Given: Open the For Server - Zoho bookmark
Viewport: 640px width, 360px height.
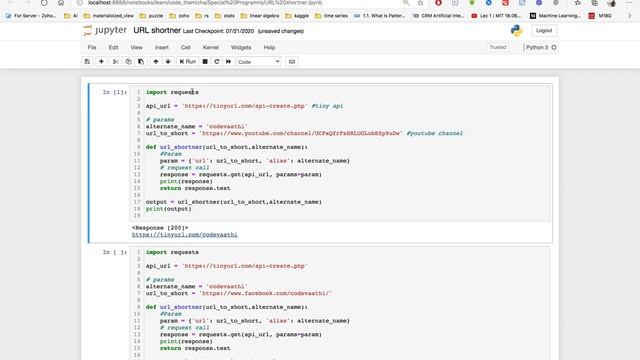Looking at the screenshot, I should click(31, 16).
